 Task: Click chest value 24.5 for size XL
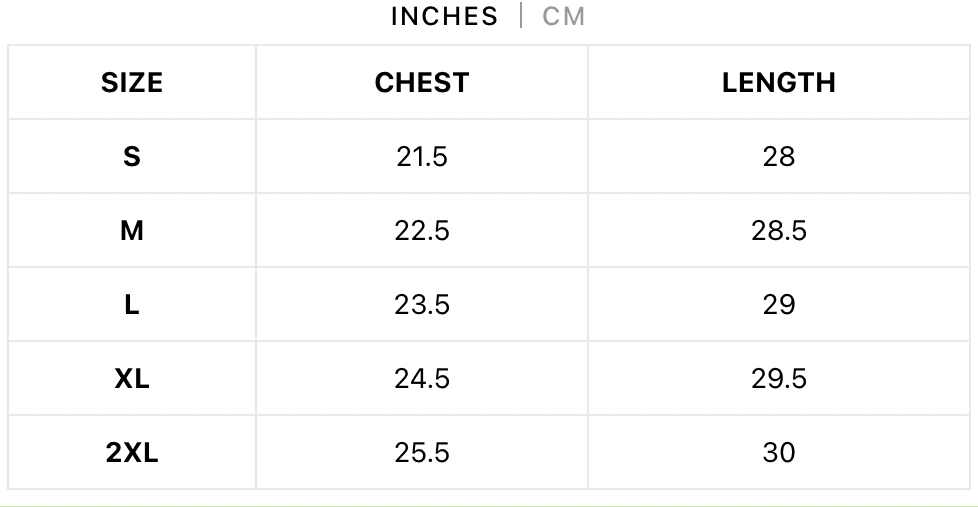click(x=422, y=379)
